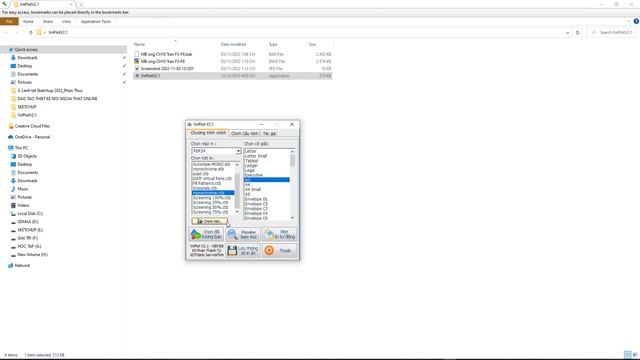The height and width of the screenshot is (360, 640).
Task: Open the Chọn máy in PDF24 dropdown
Action: 238,151
